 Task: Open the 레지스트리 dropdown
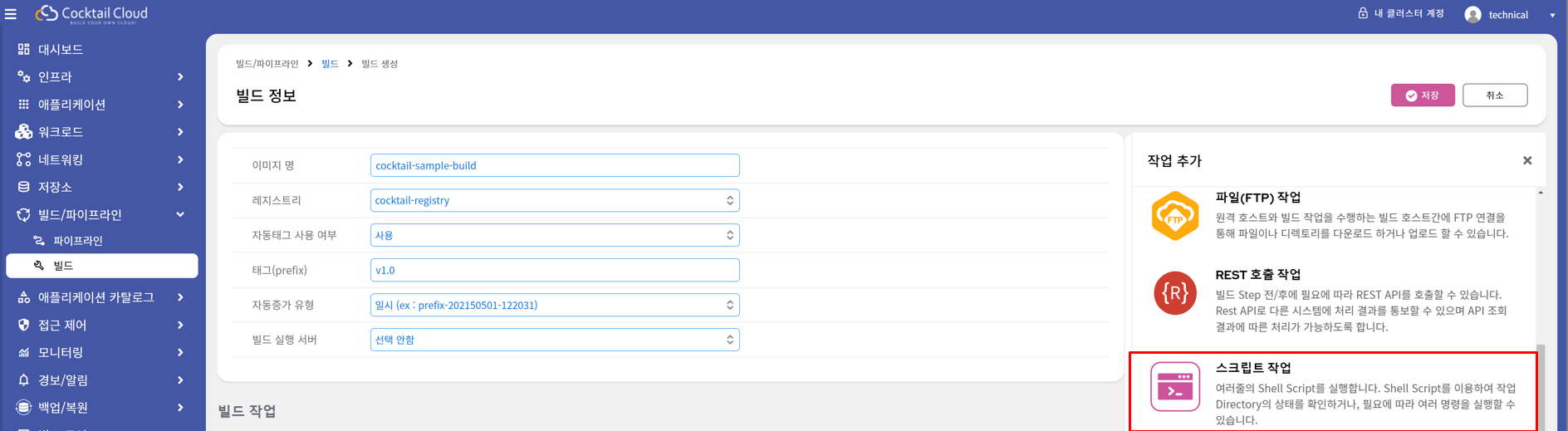pos(554,200)
